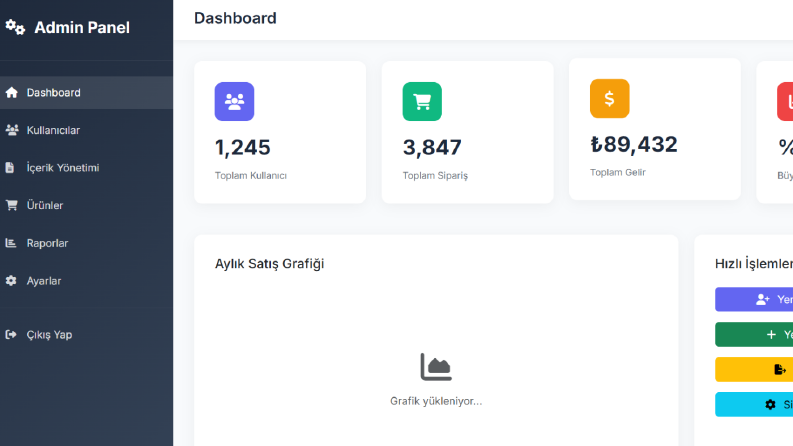Open Ayarlar settings page

click(86, 281)
